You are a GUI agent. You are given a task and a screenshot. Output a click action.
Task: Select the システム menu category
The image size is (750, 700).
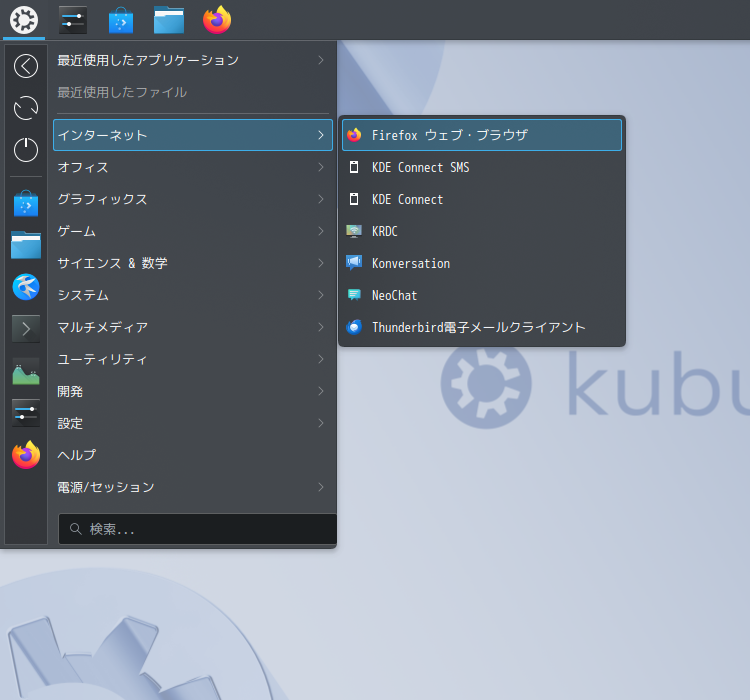tap(193, 295)
